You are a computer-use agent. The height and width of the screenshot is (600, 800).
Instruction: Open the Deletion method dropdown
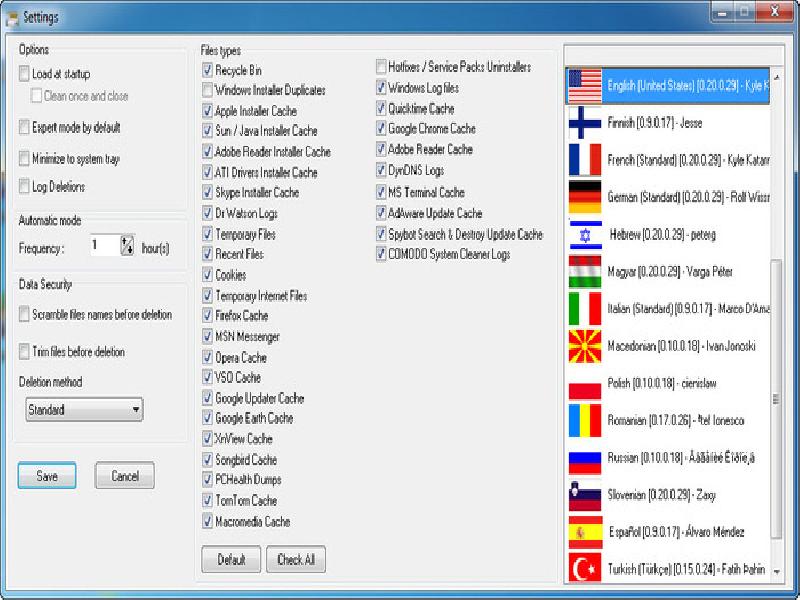[x=84, y=410]
